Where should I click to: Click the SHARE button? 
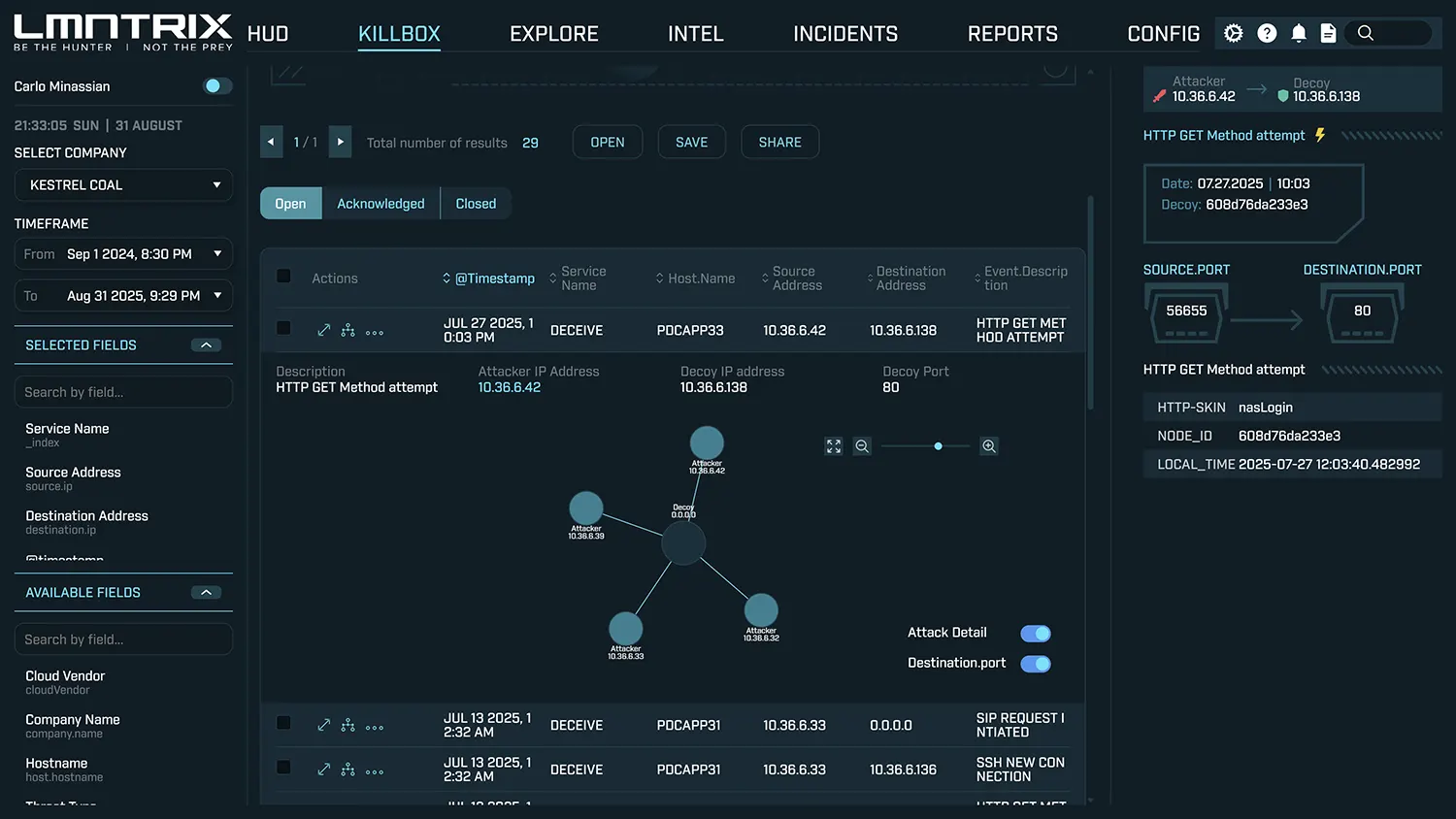[x=780, y=142]
